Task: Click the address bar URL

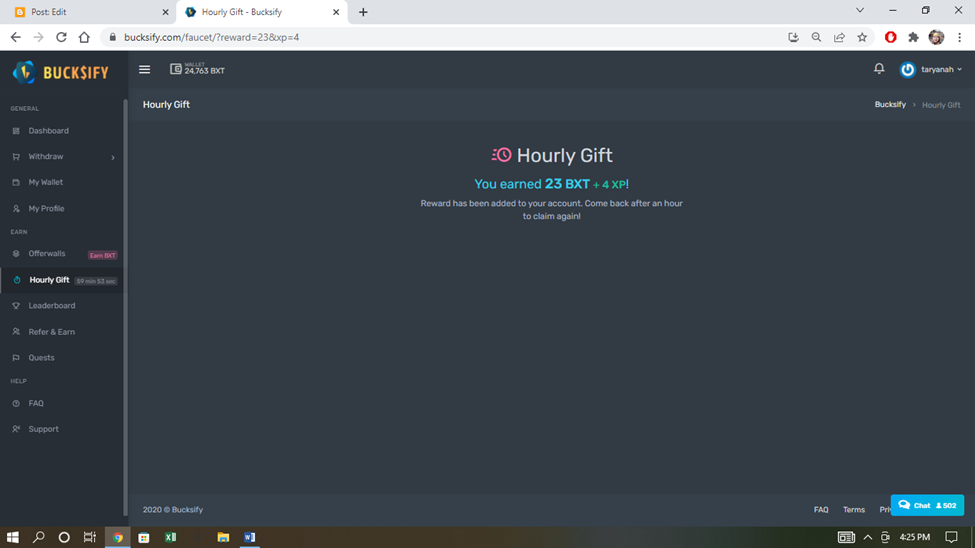Action: (211, 37)
